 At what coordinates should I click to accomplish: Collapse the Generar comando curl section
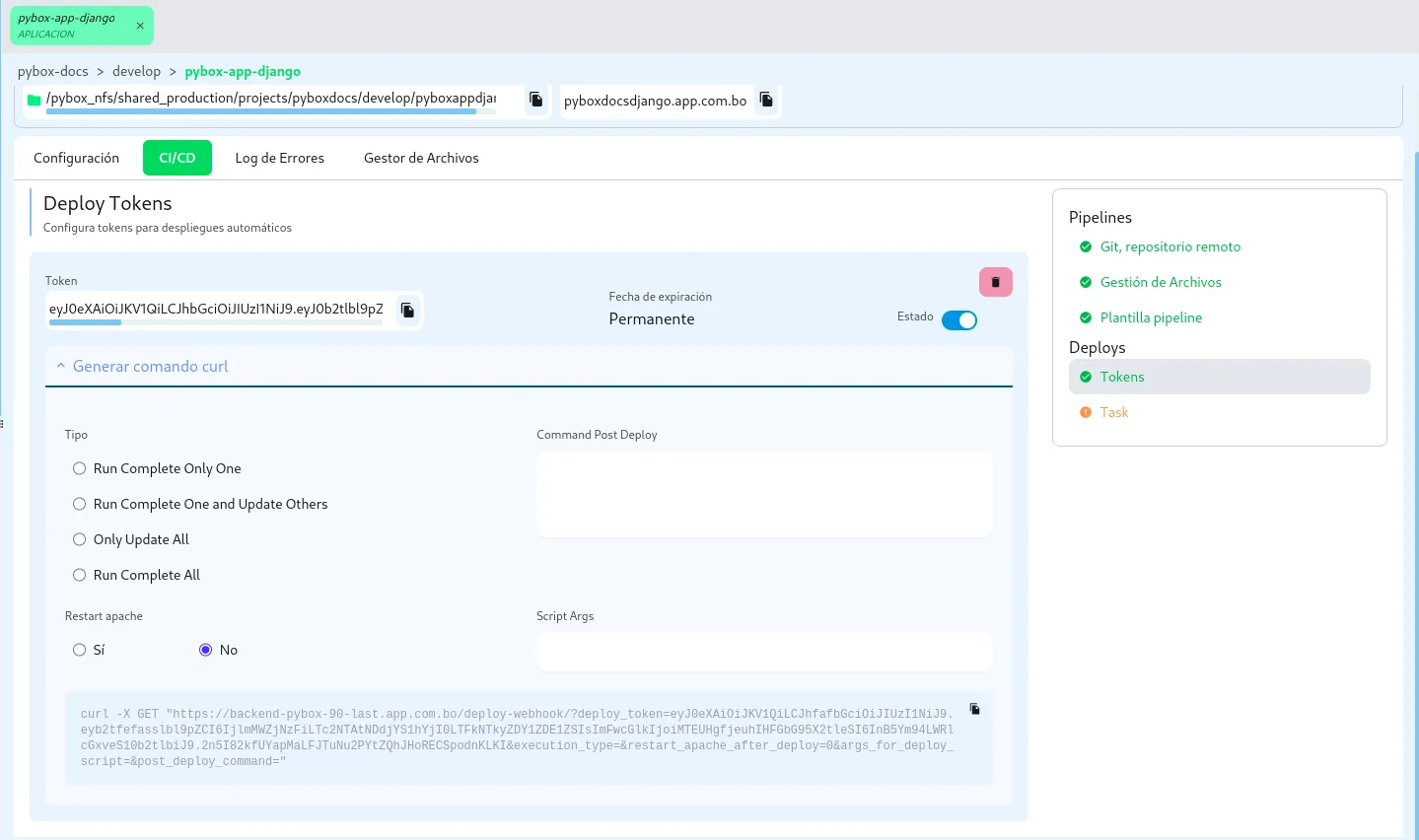pos(529,366)
